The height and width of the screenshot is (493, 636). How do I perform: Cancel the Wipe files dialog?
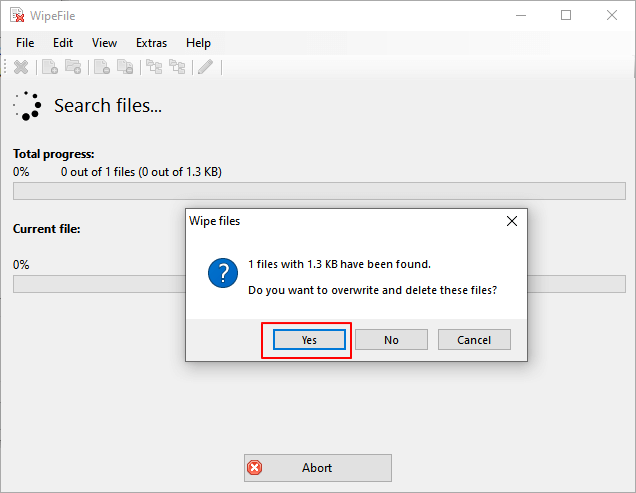click(x=474, y=340)
